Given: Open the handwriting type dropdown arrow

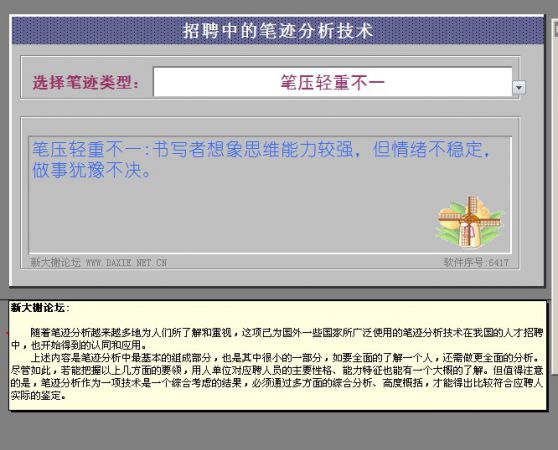Looking at the screenshot, I should click(x=518, y=87).
